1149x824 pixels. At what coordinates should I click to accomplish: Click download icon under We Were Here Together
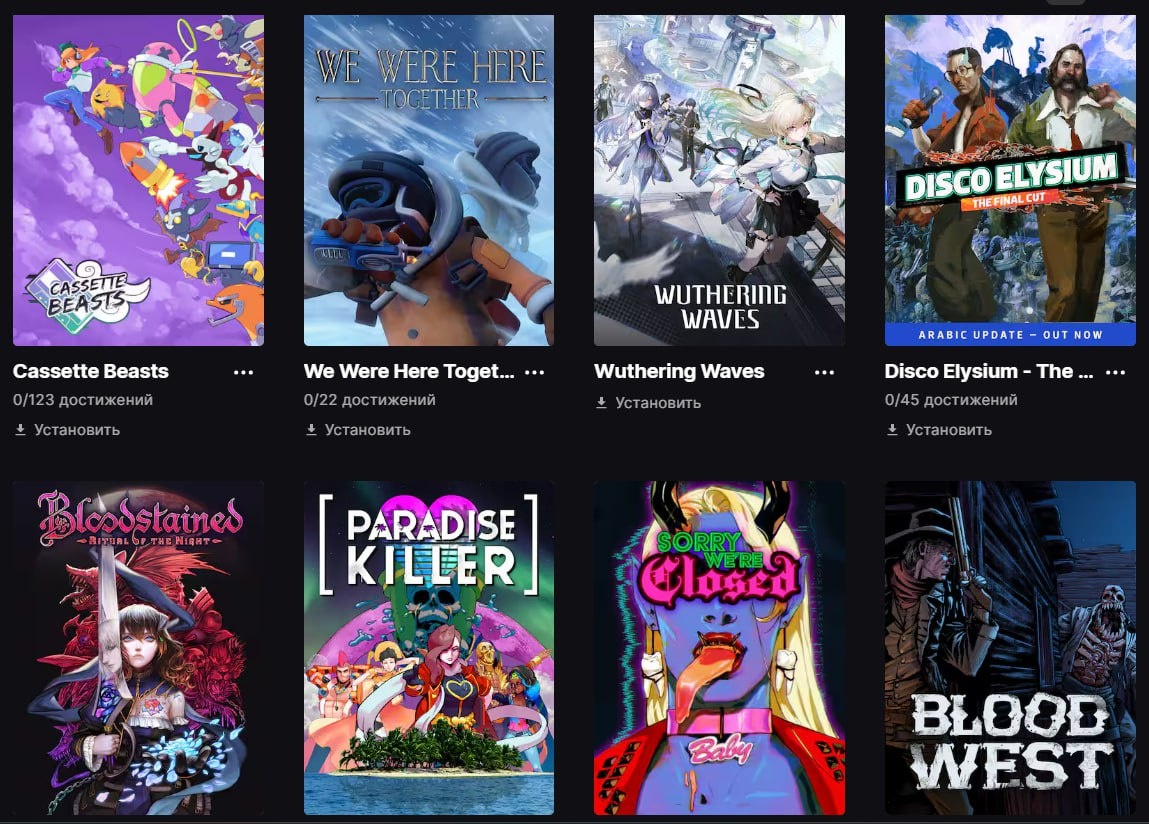coord(311,430)
